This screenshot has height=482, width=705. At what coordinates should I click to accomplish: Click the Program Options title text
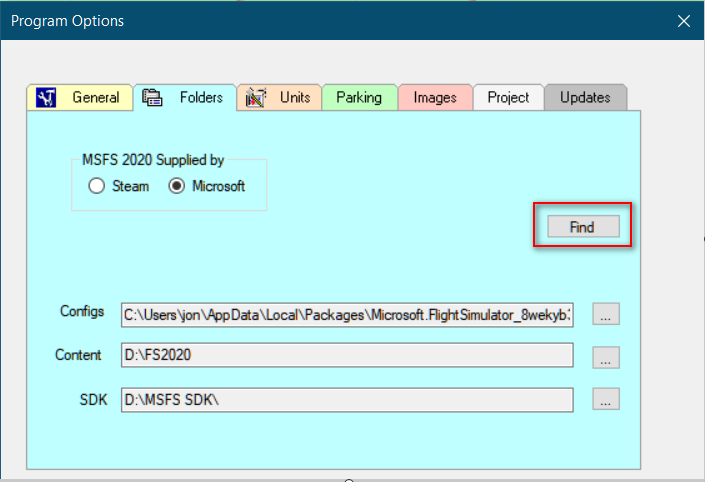click(67, 21)
